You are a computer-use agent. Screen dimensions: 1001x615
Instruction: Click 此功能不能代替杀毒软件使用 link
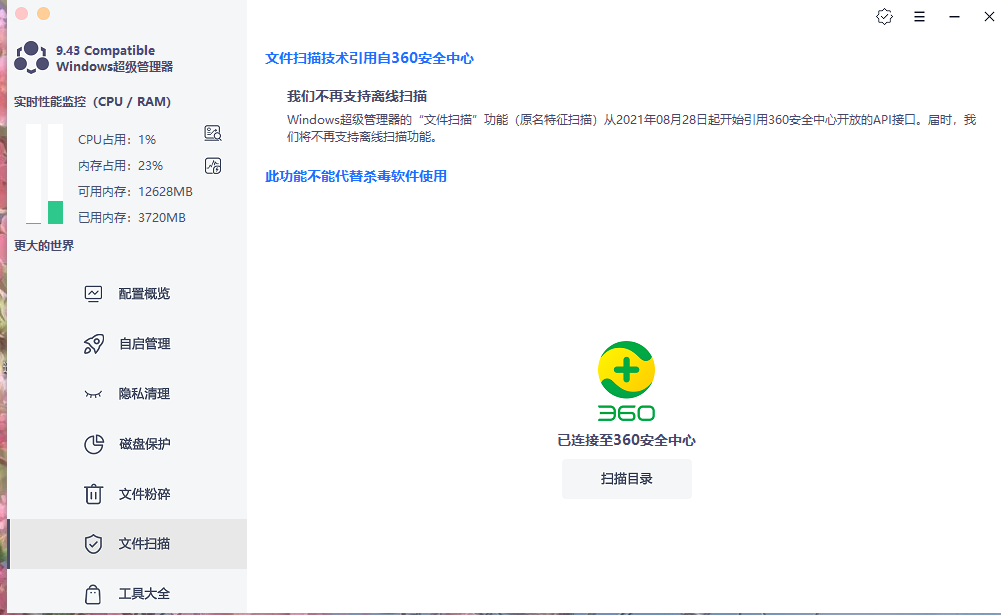356,176
